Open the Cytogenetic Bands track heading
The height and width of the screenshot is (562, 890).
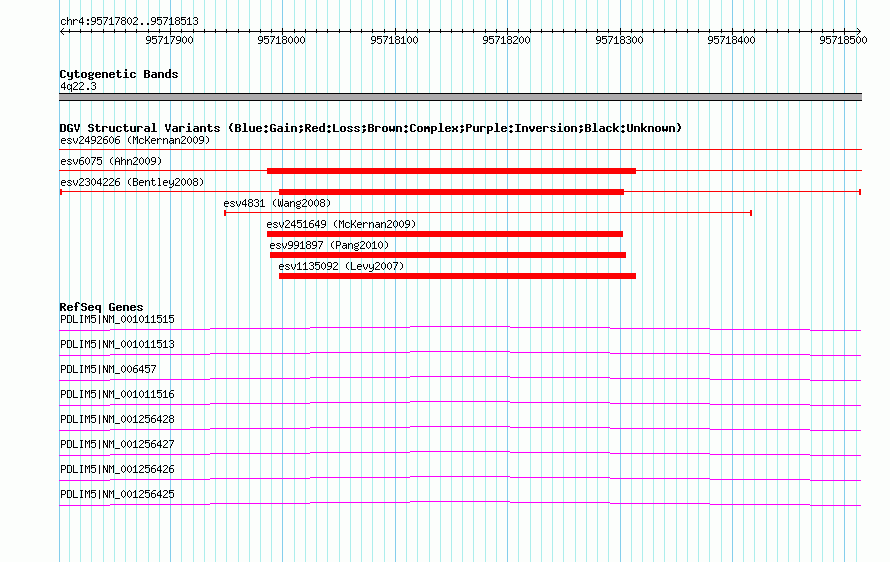point(119,74)
